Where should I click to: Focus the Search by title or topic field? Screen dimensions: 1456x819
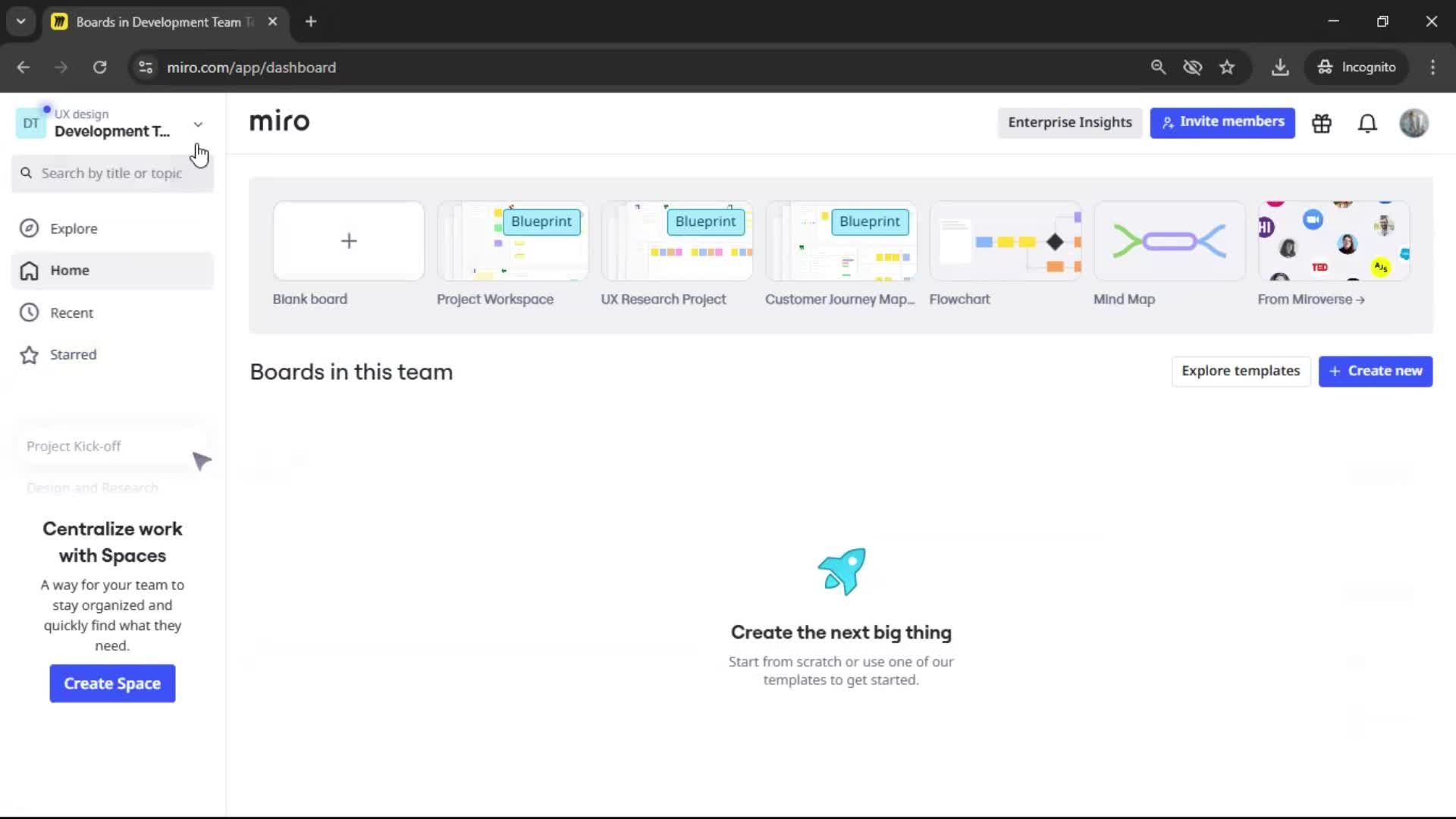point(112,174)
